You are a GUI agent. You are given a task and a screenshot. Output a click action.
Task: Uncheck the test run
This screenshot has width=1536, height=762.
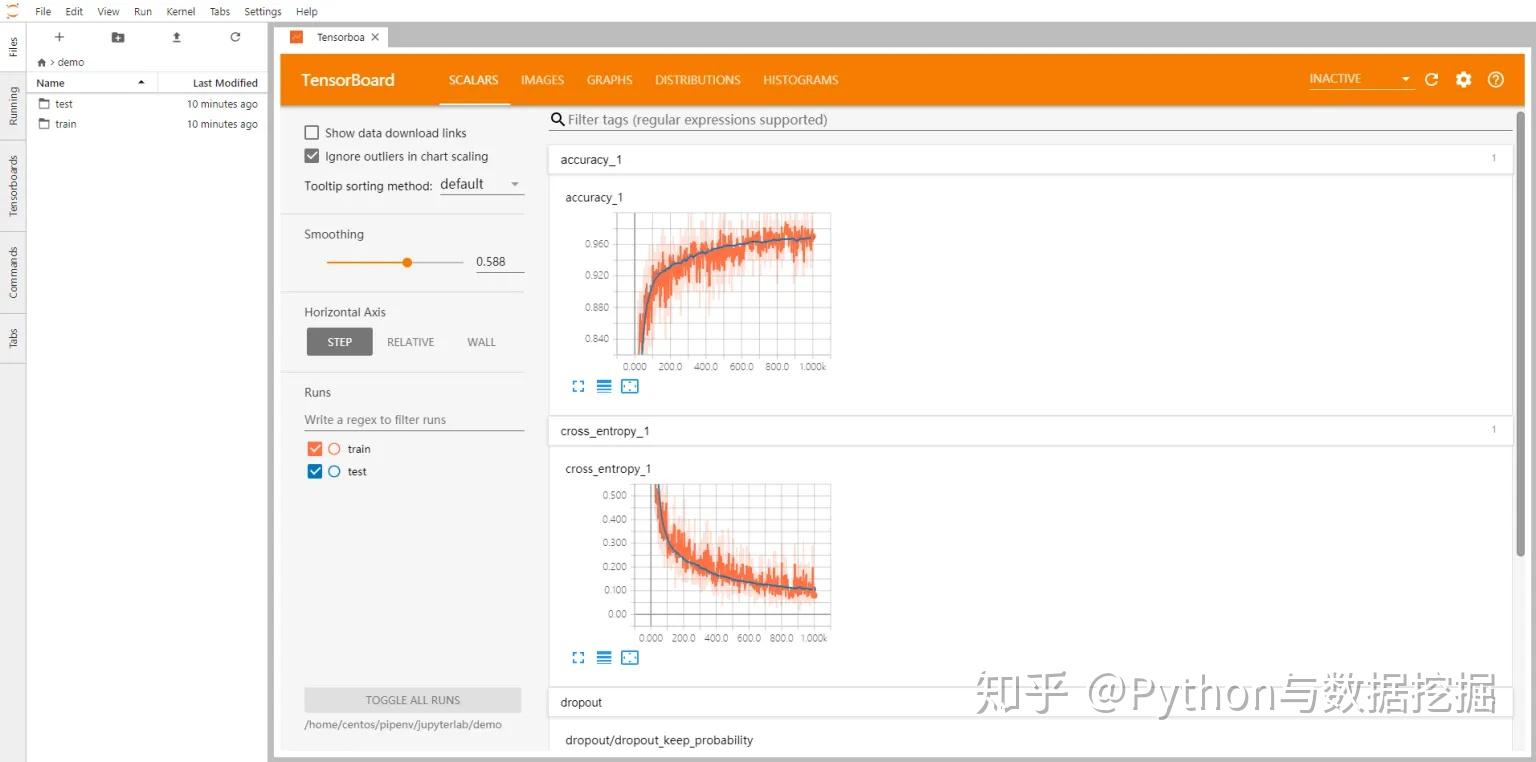[314, 471]
